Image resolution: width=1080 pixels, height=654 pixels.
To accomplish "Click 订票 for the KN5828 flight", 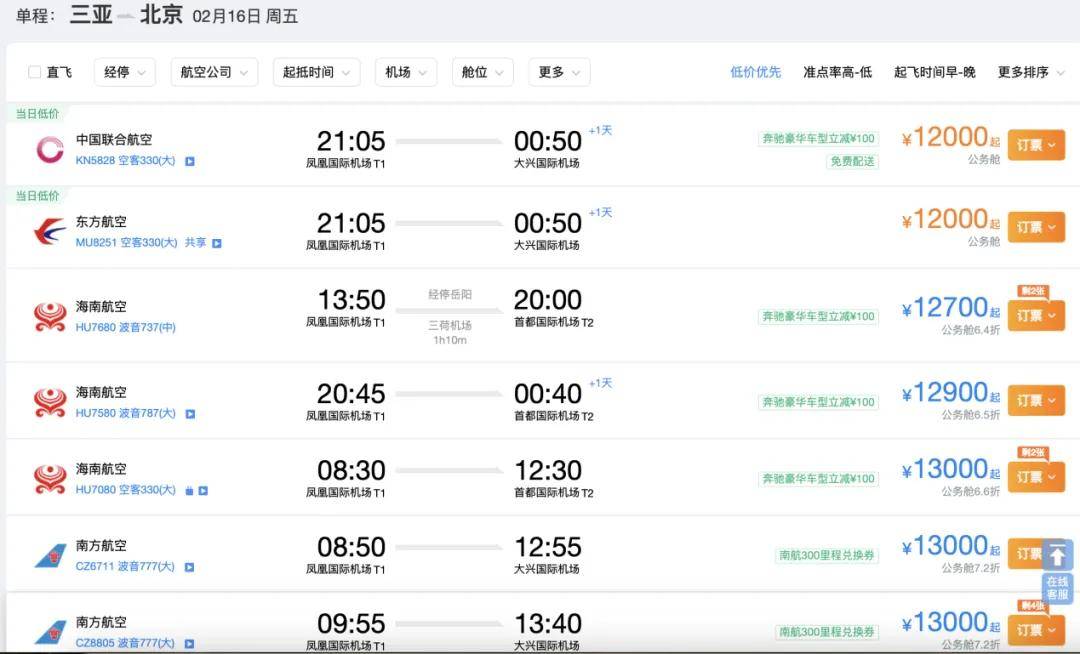I will pyautogui.click(x=1035, y=145).
